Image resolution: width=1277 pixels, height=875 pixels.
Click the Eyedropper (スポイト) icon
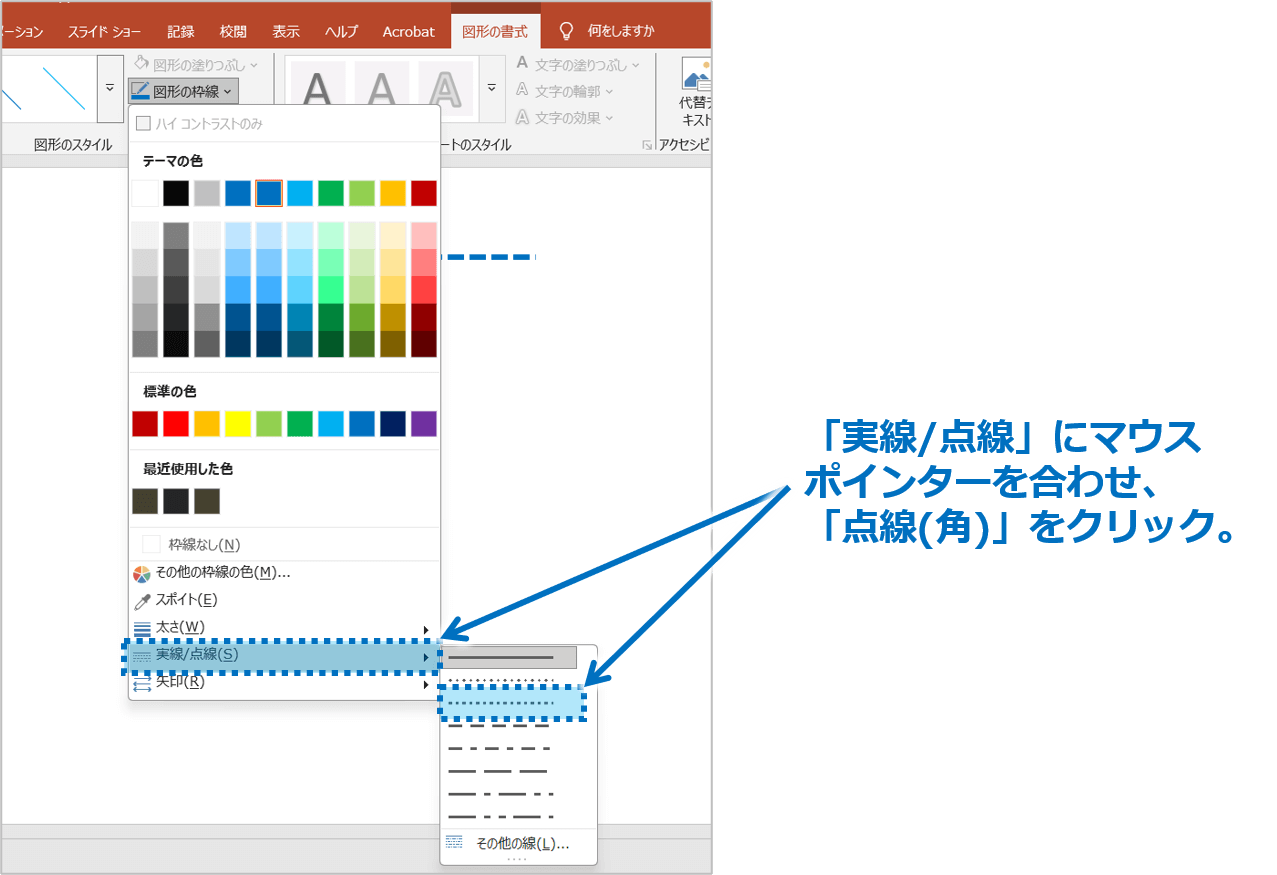point(142,600)
